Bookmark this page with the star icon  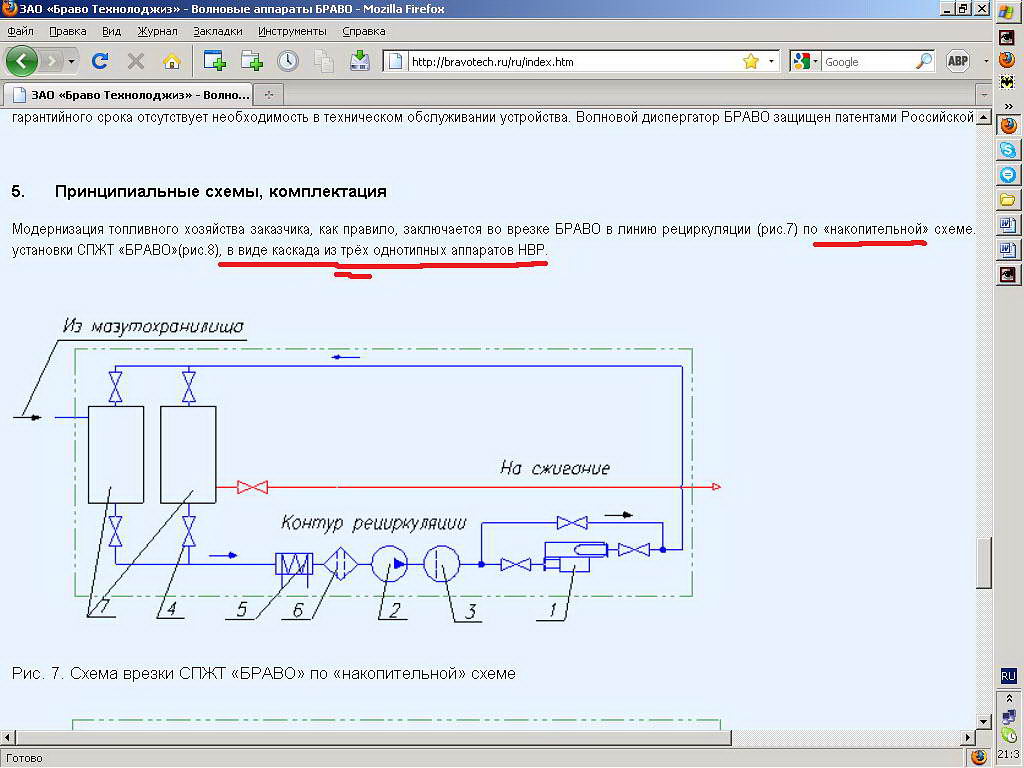751,61
